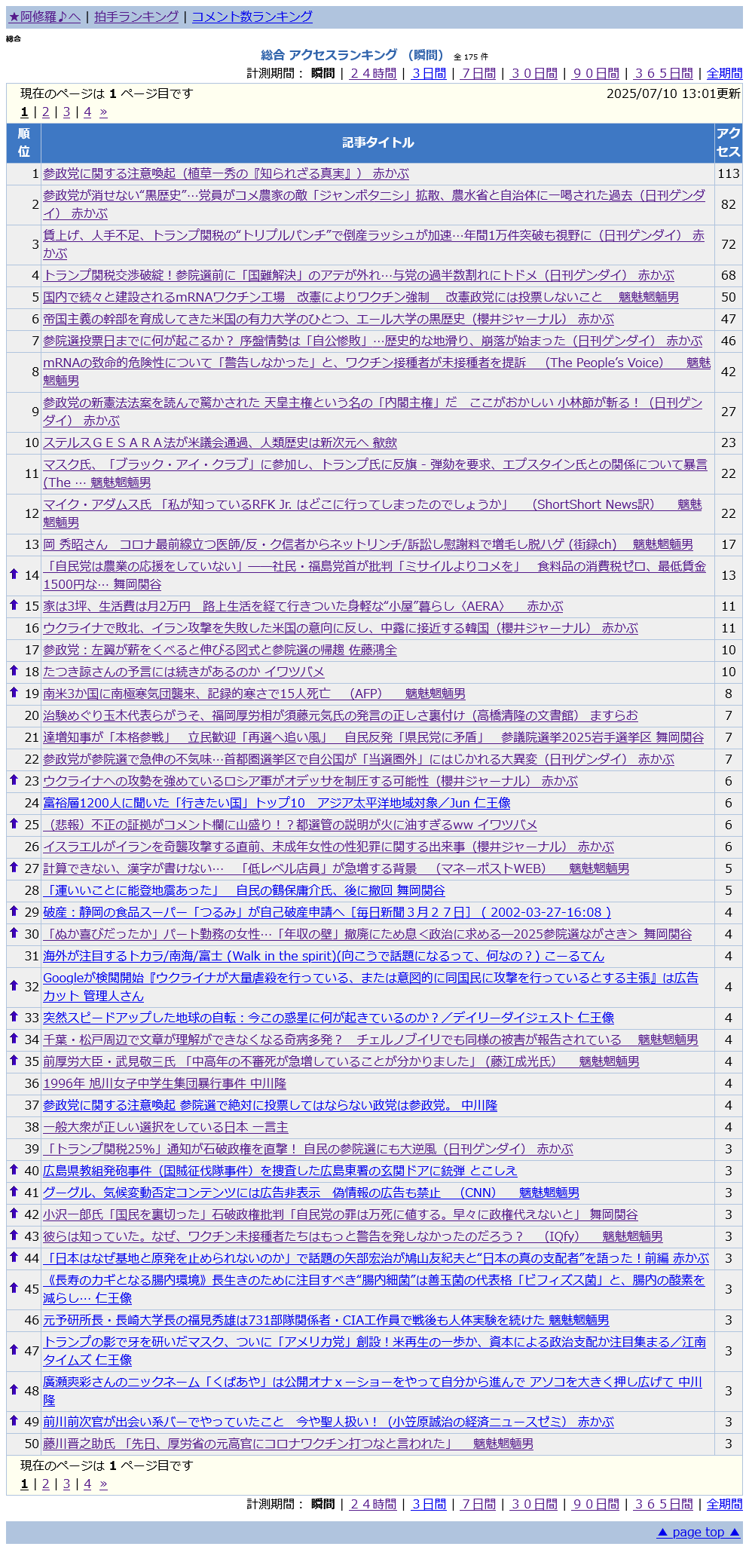Open rank 24 article 富裕層1200人に聞いた「行きたい国」
Screen dimensions: 749x1568
[277, 803]
